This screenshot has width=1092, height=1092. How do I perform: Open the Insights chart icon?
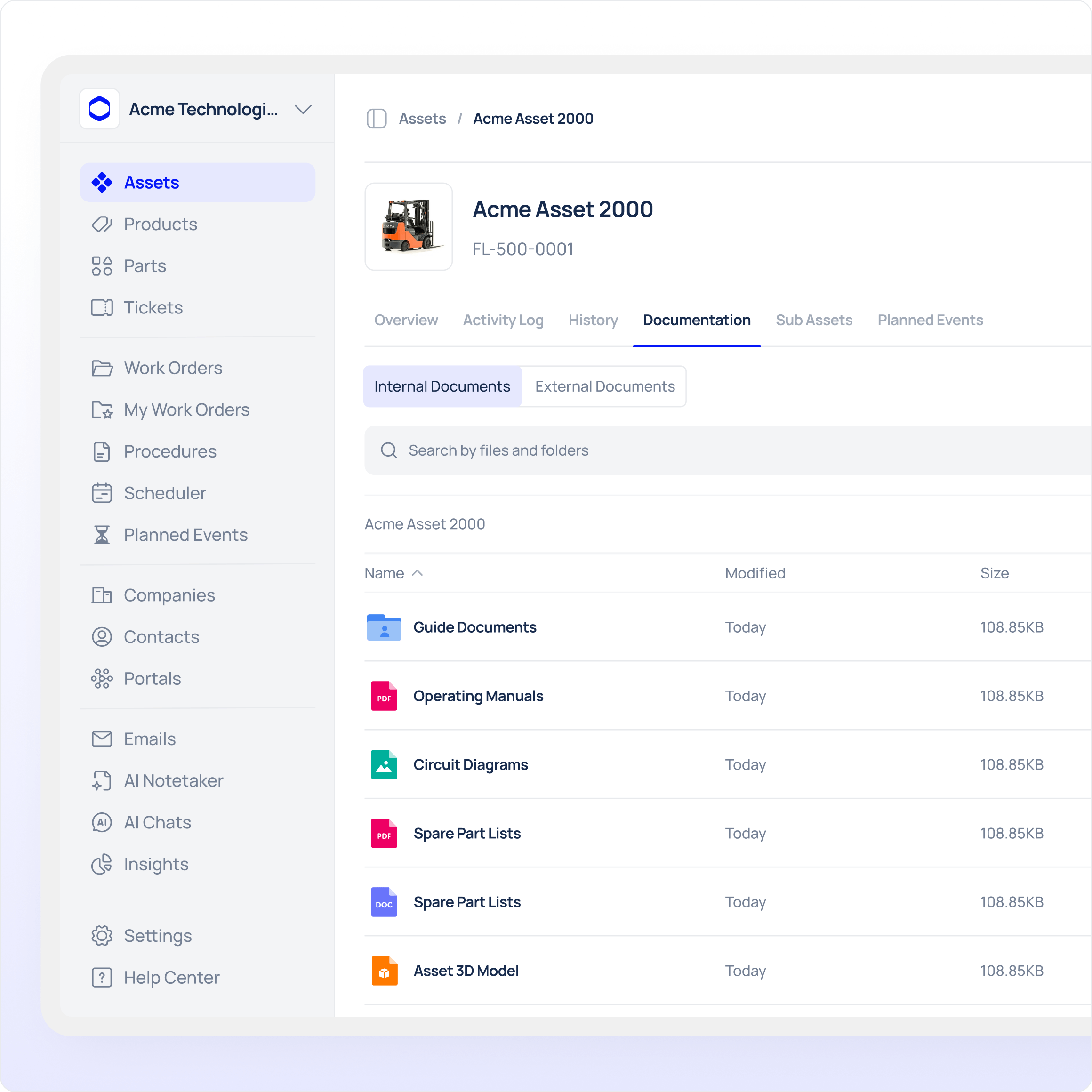pos(102,864)
